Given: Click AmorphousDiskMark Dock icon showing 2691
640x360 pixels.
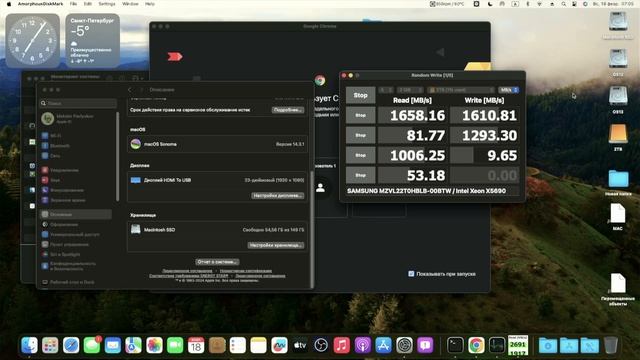Looking at the screenshot, I should [518, 345].
